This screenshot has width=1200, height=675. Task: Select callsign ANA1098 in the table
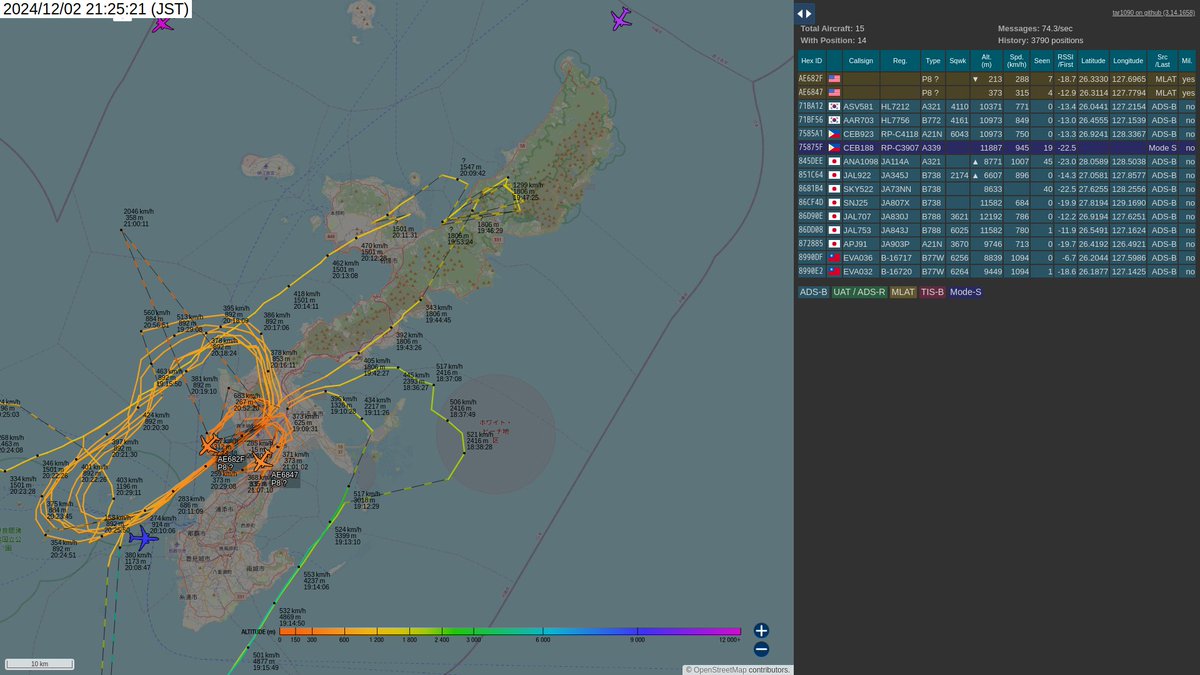pos(860,161)
